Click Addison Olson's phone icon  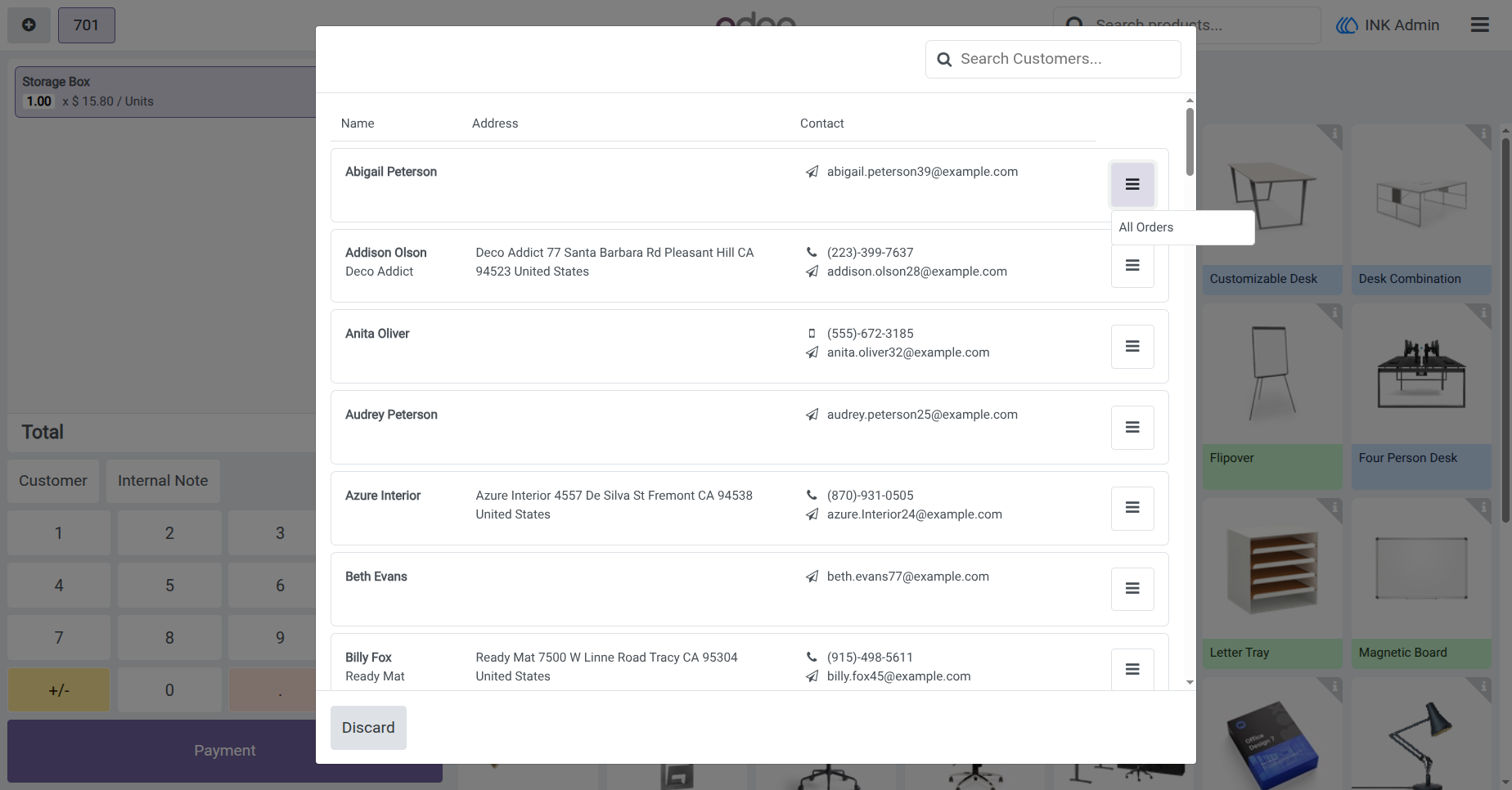(812, 253)
